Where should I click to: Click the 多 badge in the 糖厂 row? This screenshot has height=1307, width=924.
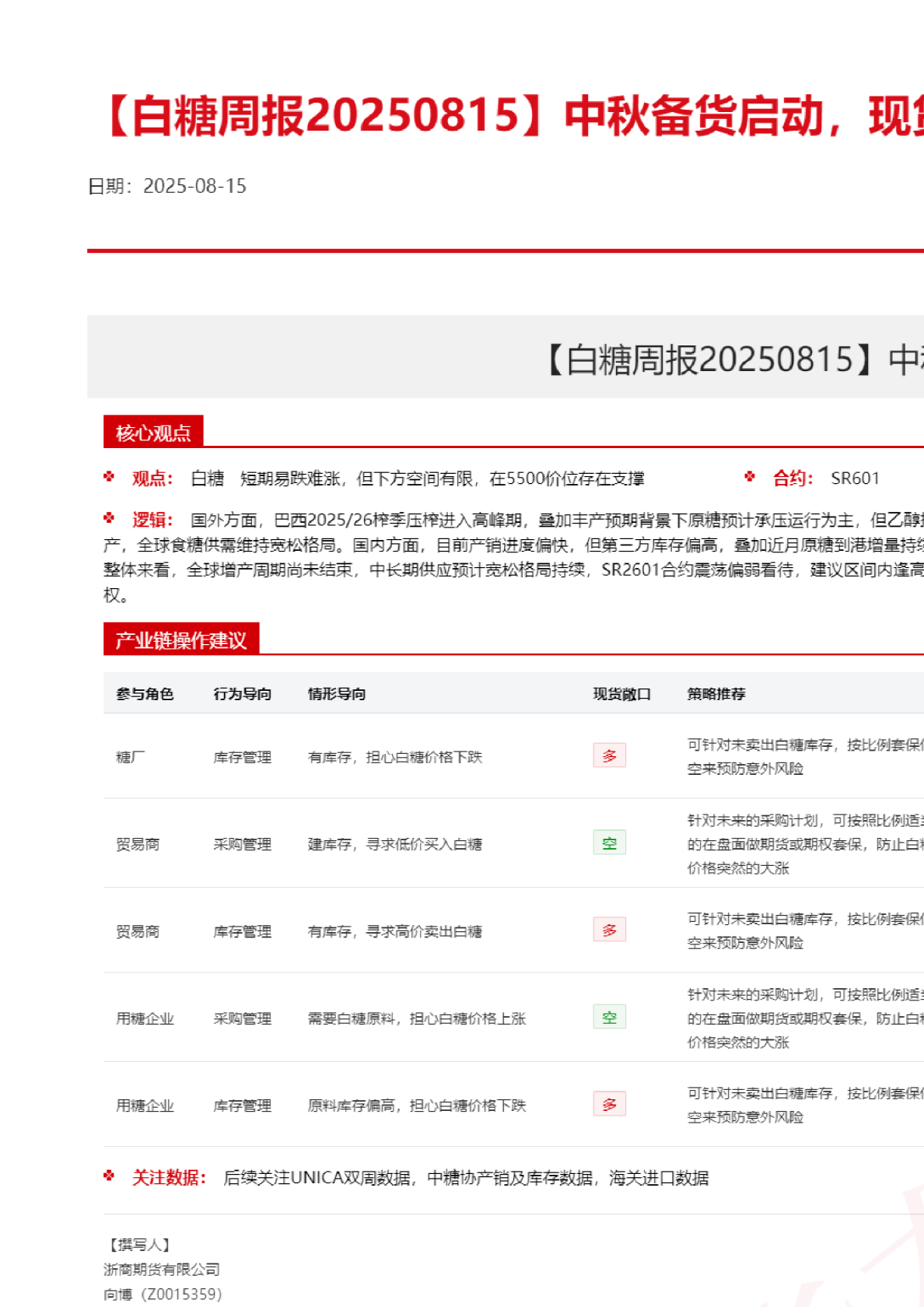[609, 755]
